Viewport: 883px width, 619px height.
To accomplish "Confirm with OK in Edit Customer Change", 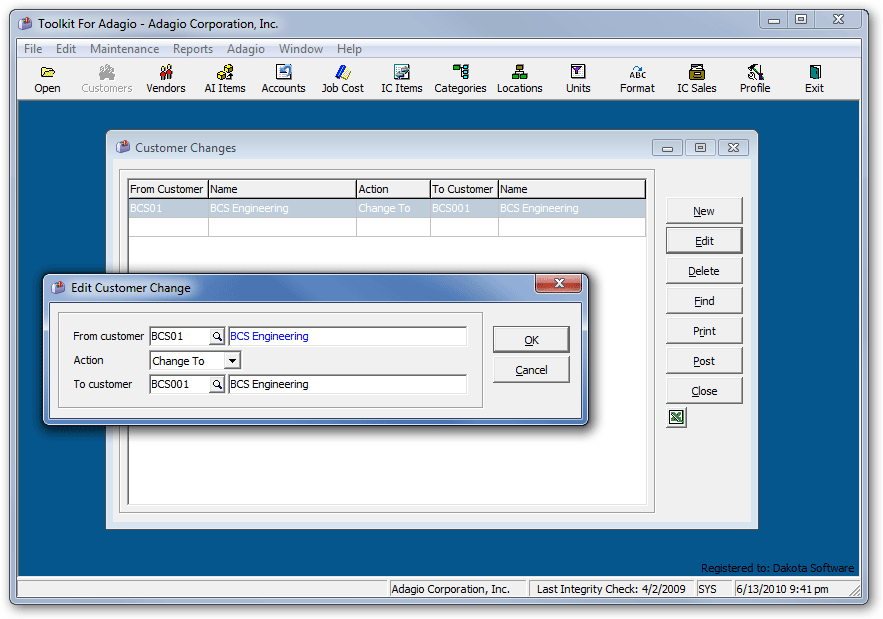I will 531,340.
